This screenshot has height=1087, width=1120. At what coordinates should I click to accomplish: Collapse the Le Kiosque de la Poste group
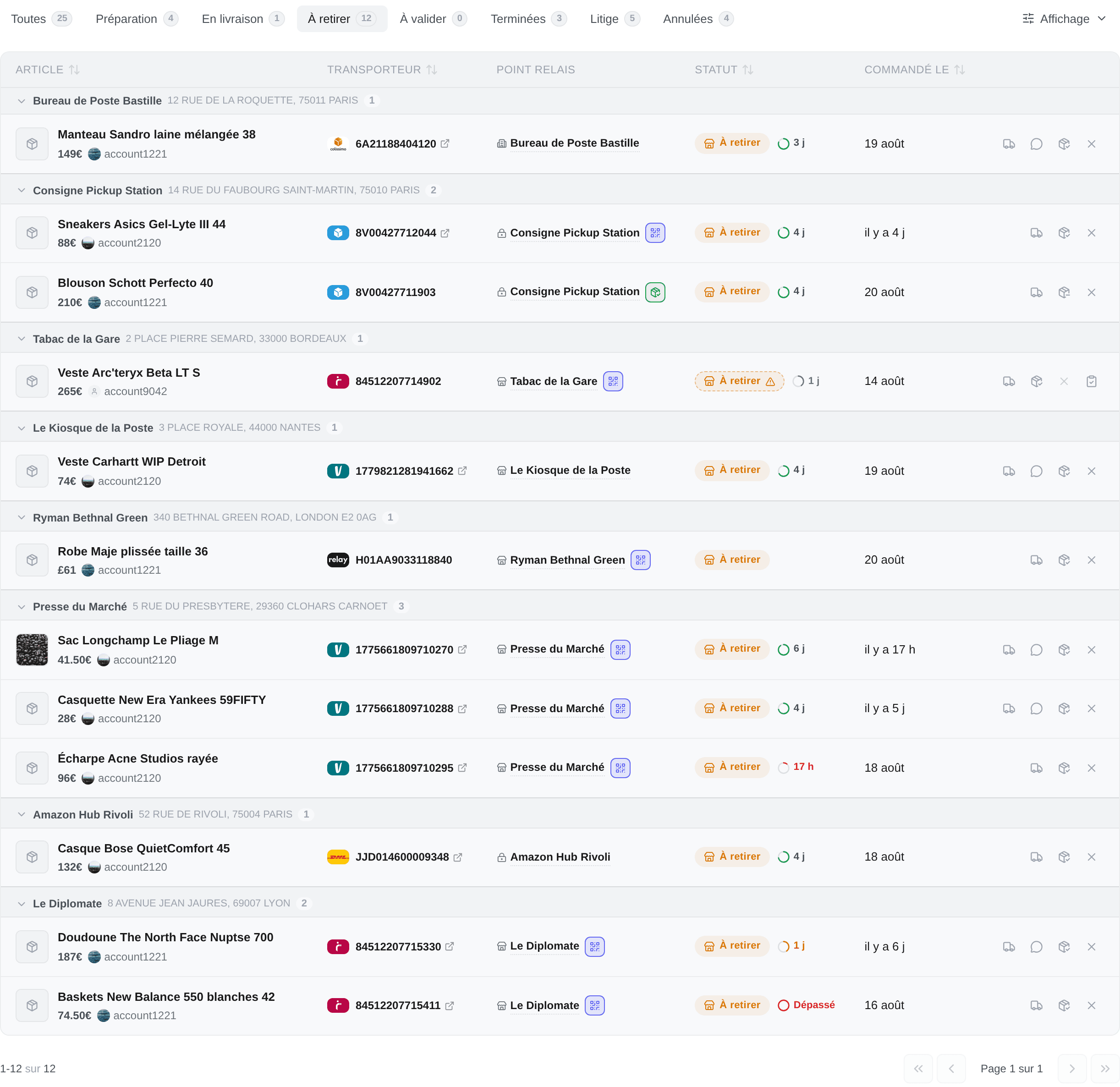pos(21,428)
